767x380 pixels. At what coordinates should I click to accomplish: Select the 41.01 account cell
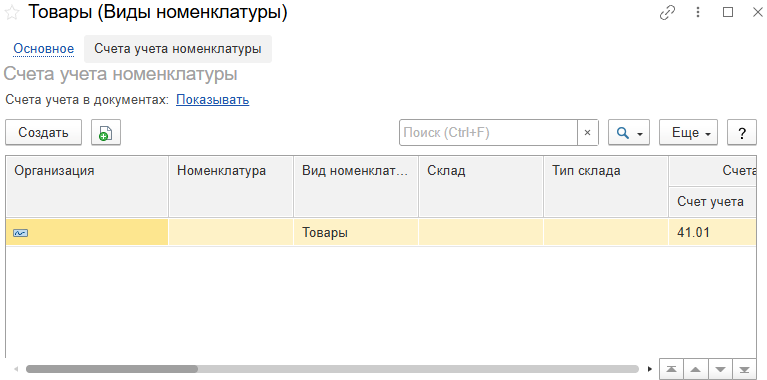click(713, 232)
